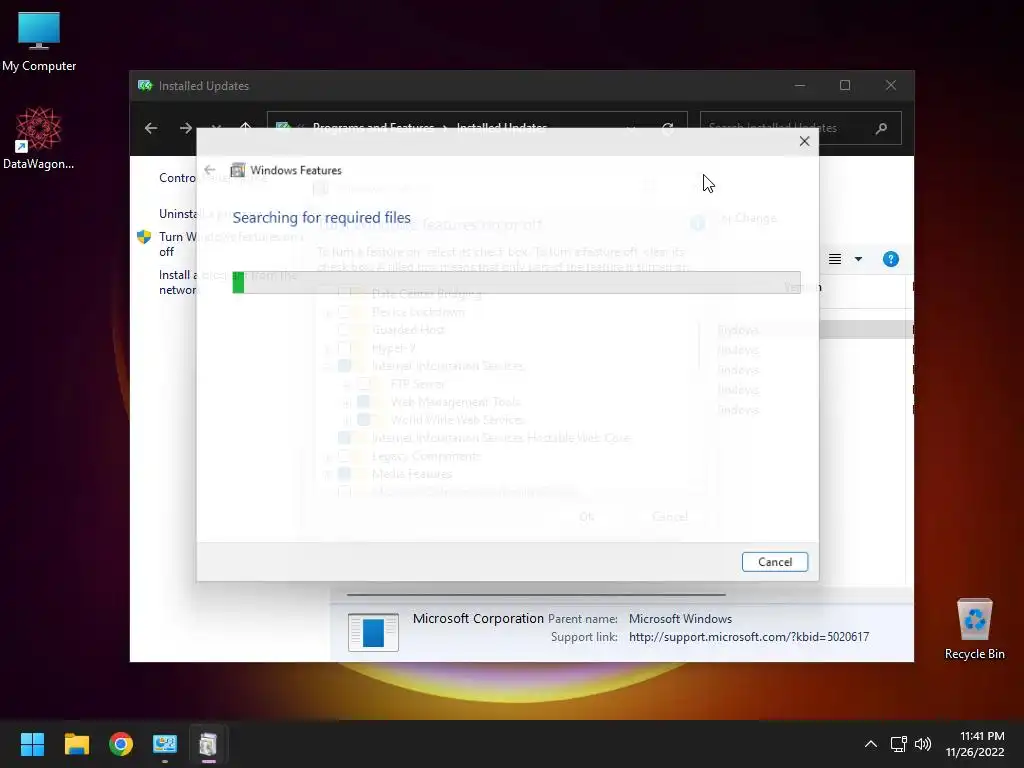Click the search icon in Installed Updates

click(881, 128)
